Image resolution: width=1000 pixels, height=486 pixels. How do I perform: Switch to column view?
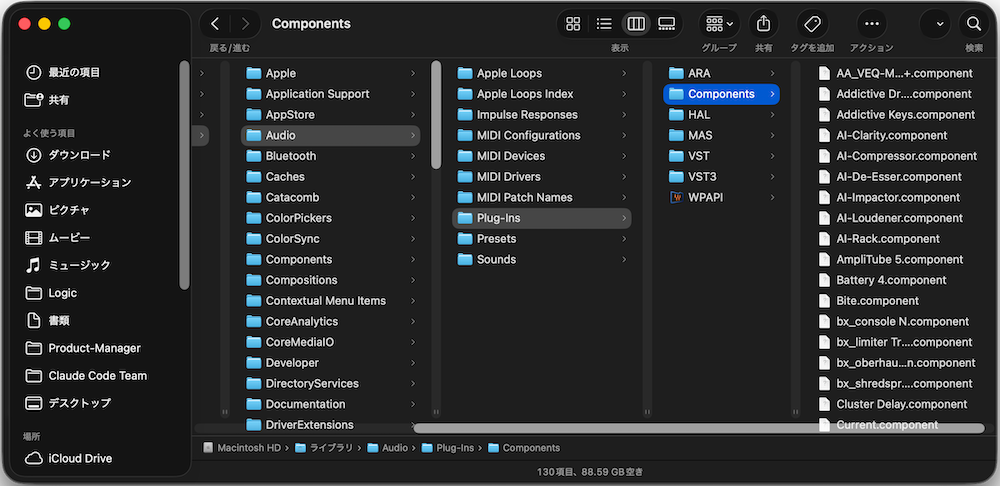click(636, 24)
